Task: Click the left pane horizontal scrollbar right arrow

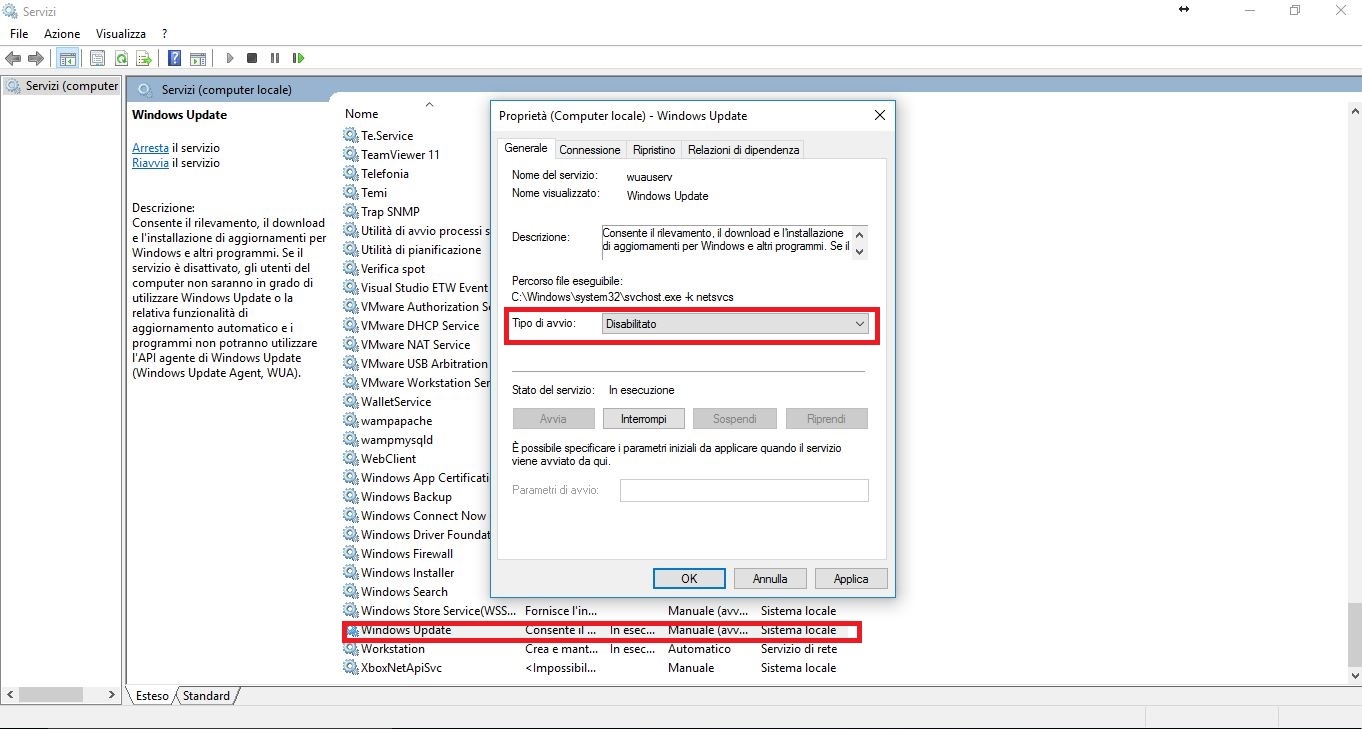Action: 112,694
